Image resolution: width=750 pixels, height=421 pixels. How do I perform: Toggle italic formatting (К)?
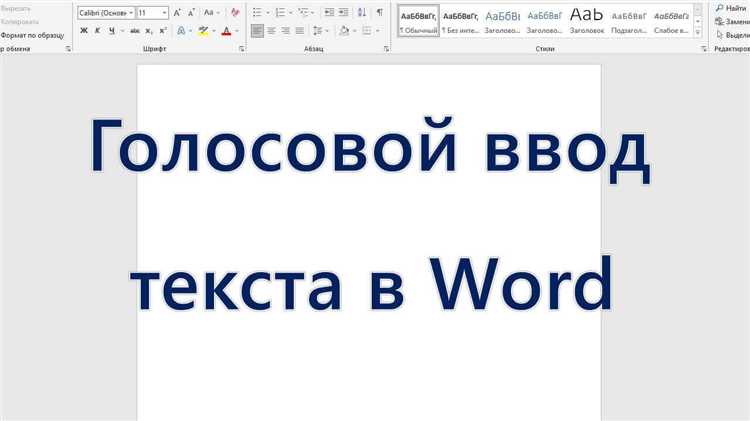[x=97, y=31]
